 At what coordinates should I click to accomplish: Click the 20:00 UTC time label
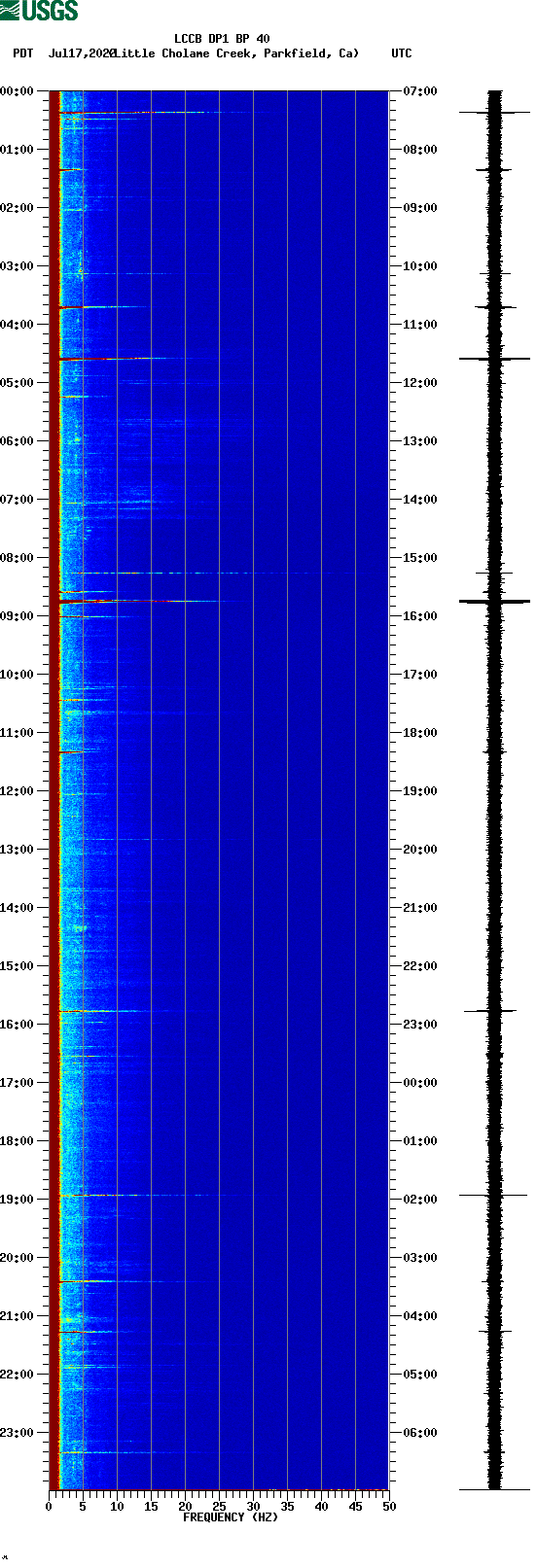(420, 850)
